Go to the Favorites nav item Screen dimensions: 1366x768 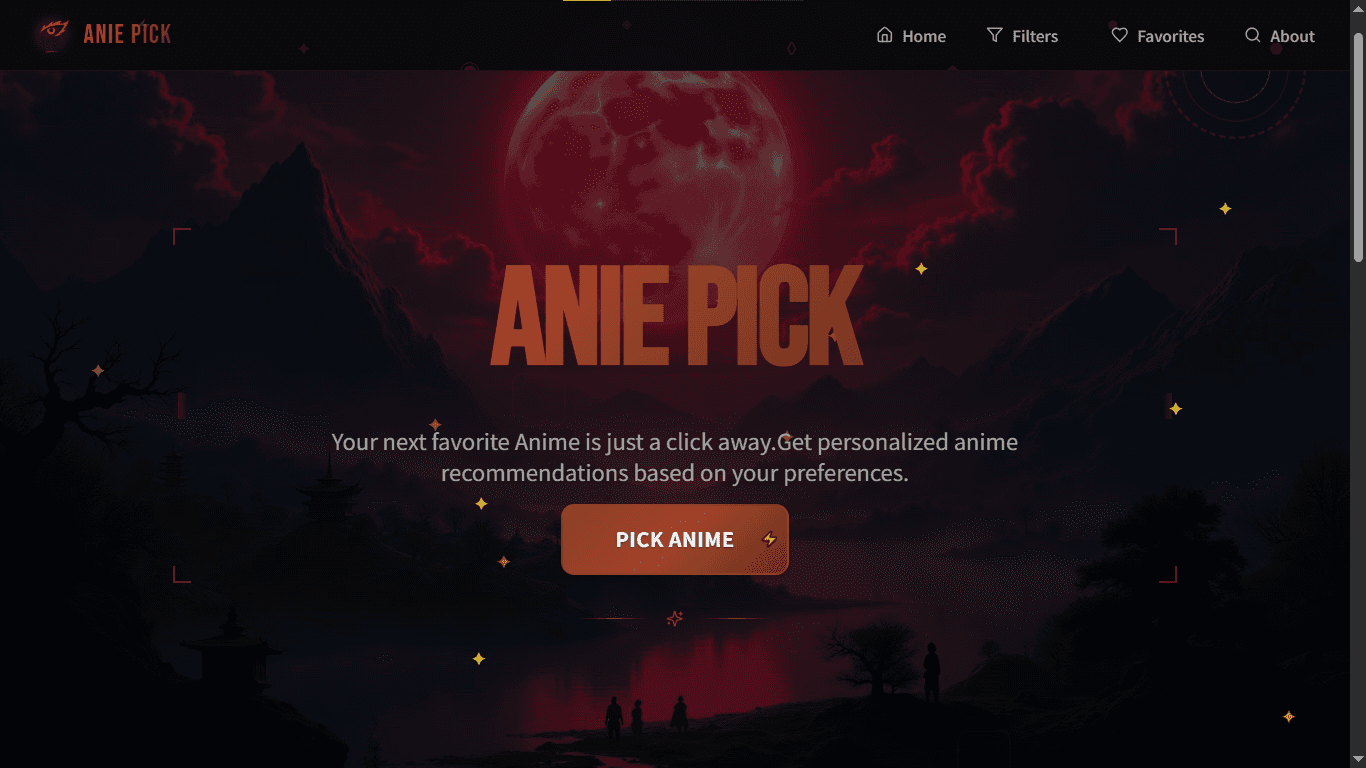pyautogui.click(x=1158, y=36)
